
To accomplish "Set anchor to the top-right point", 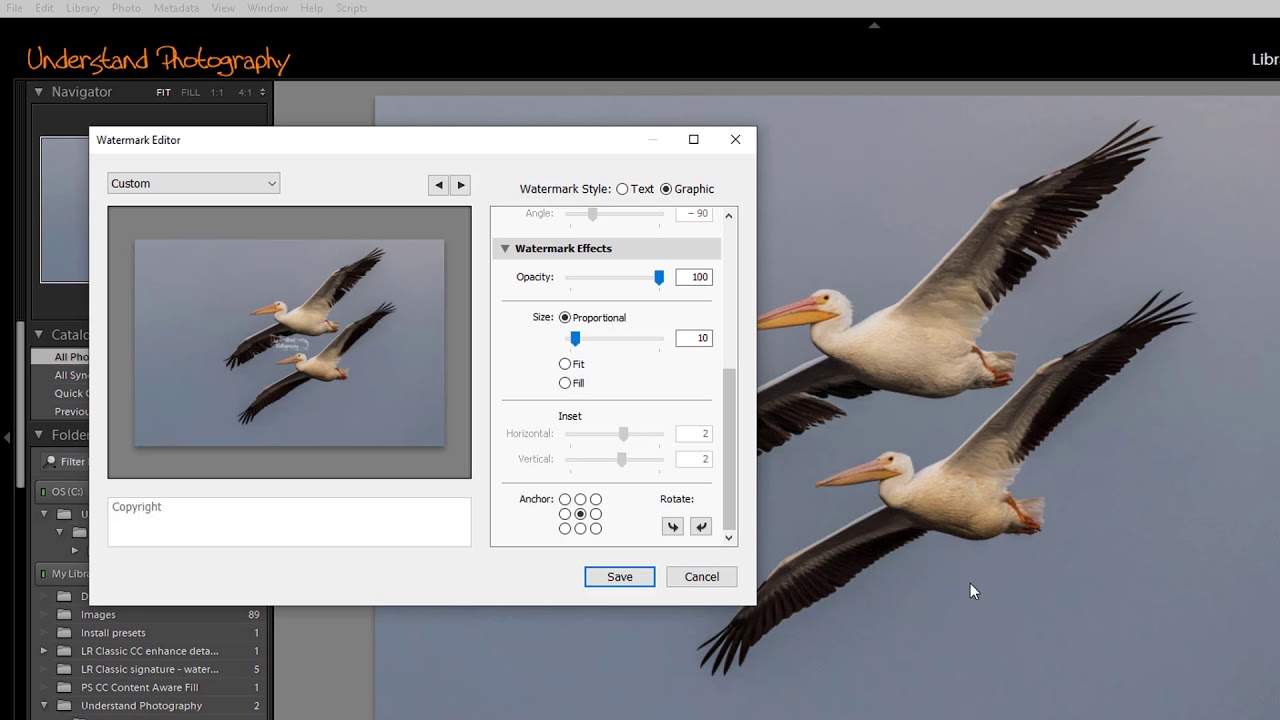I will pyautogui.click(x=596, y=499).
